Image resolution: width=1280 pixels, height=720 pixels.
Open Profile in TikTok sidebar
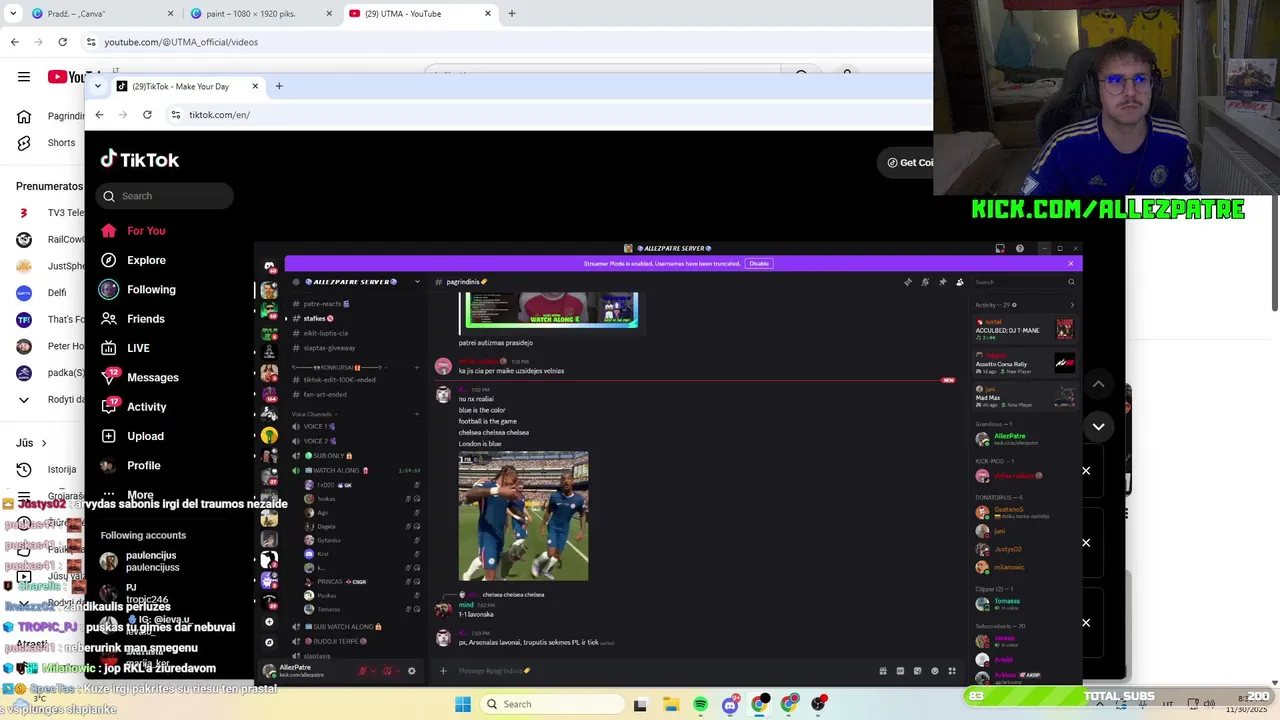point(130,465)
